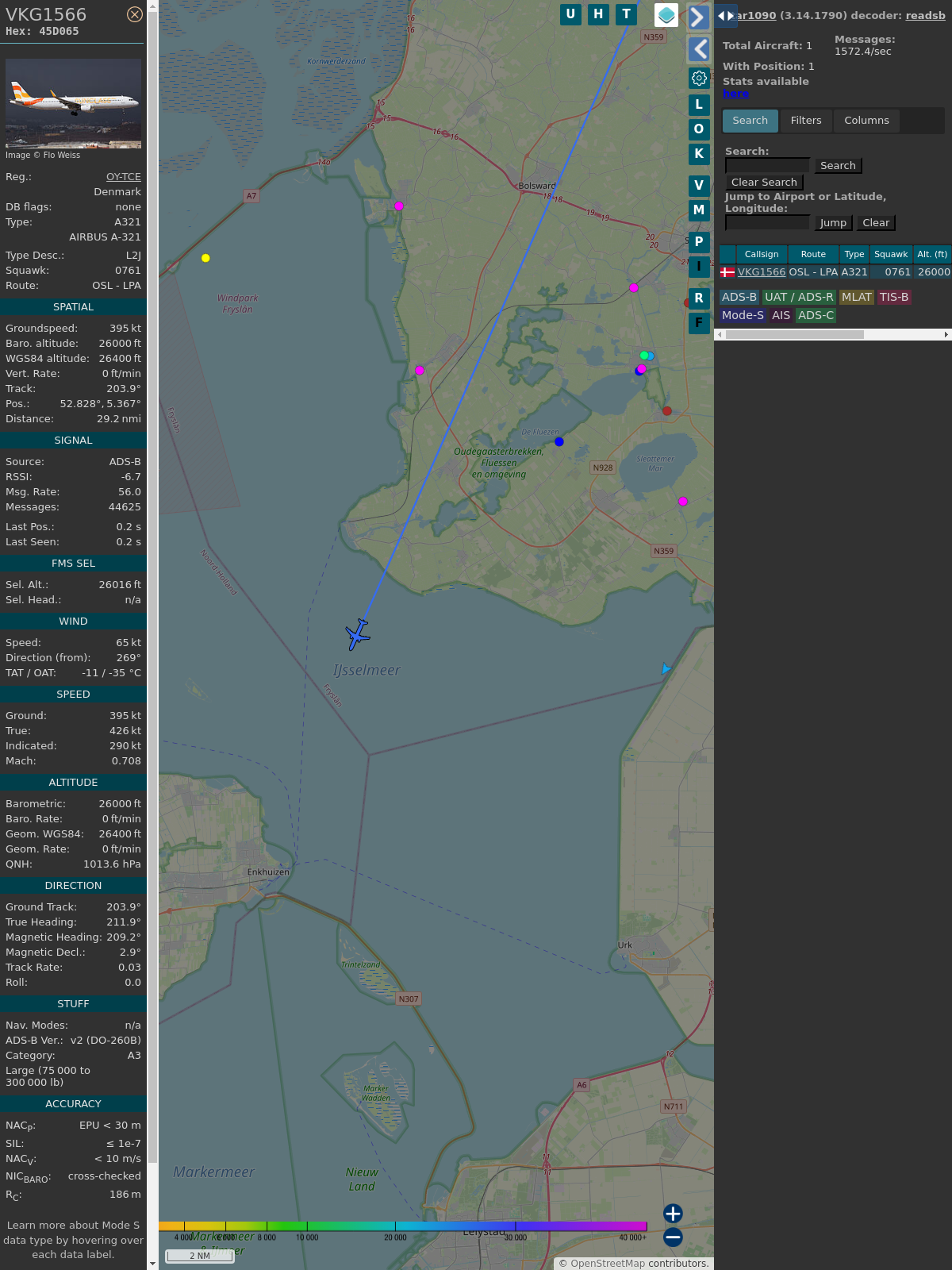
Task: Open the readsb decoder link
Action: coord(926,15)
